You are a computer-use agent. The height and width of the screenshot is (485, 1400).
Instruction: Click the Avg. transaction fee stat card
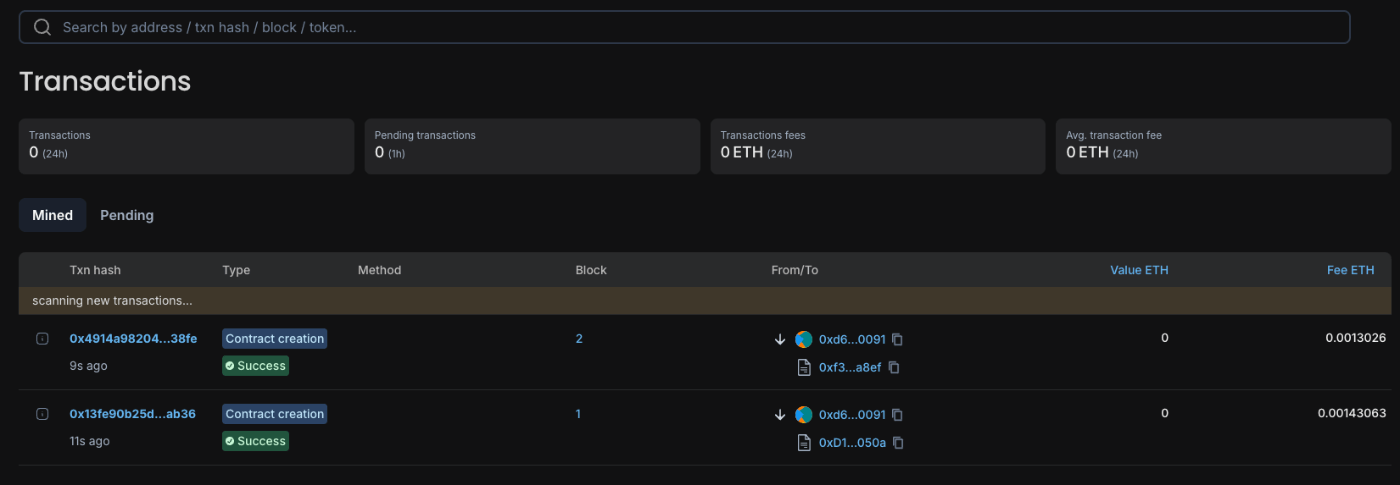(x=1223, y=146)
